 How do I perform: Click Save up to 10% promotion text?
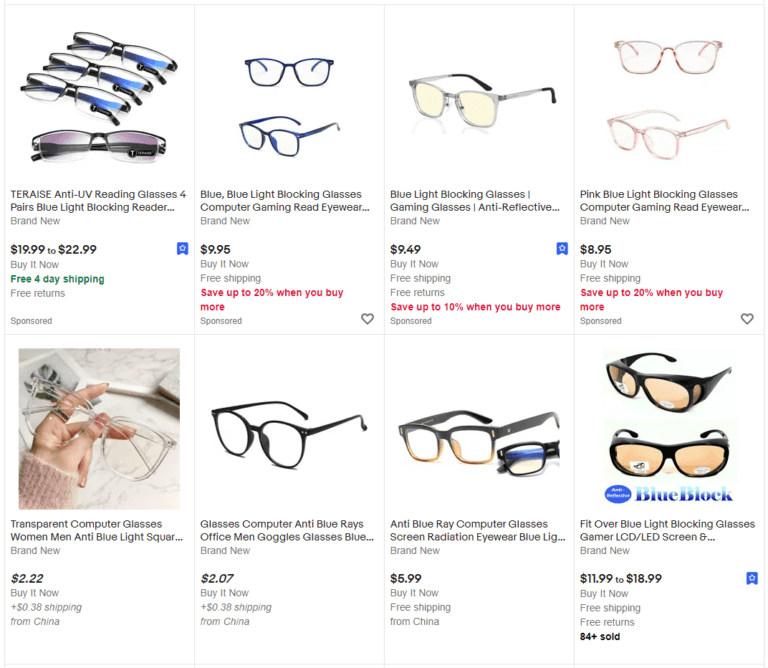click(475, 307)
